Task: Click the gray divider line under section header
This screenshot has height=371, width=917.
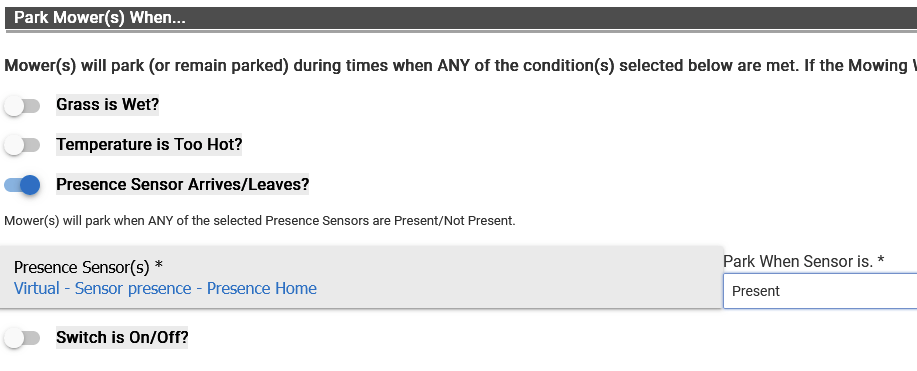Action: (x=461, y=31)
